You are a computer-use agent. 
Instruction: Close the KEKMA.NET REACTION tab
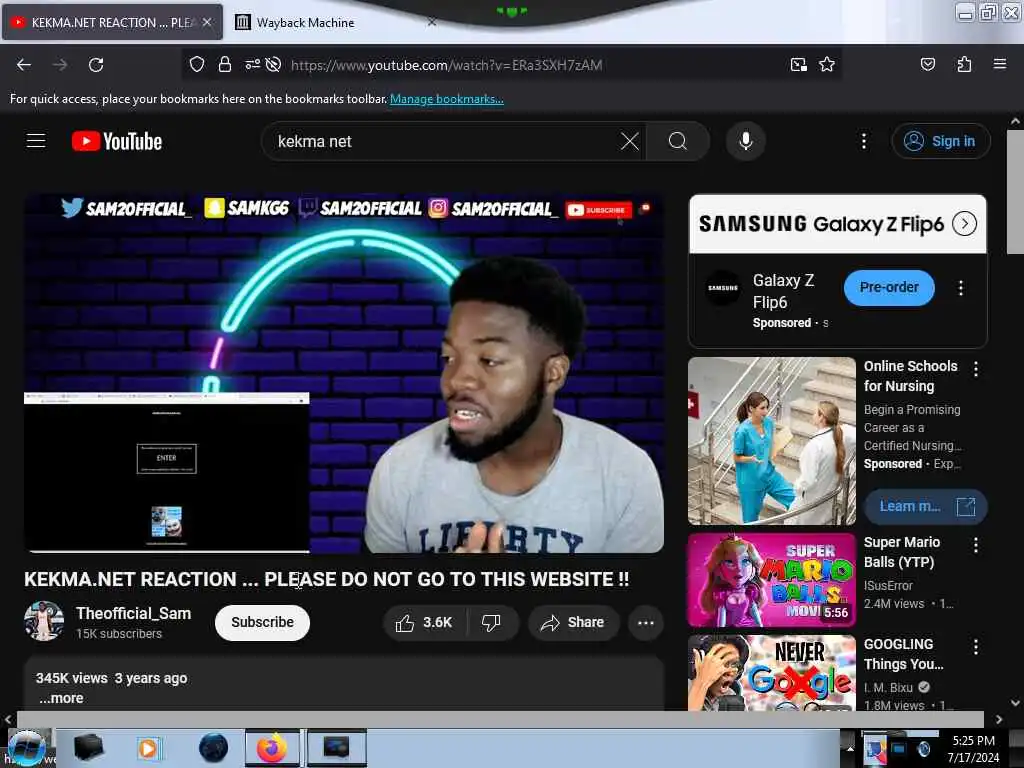click(x=207, y=22)
